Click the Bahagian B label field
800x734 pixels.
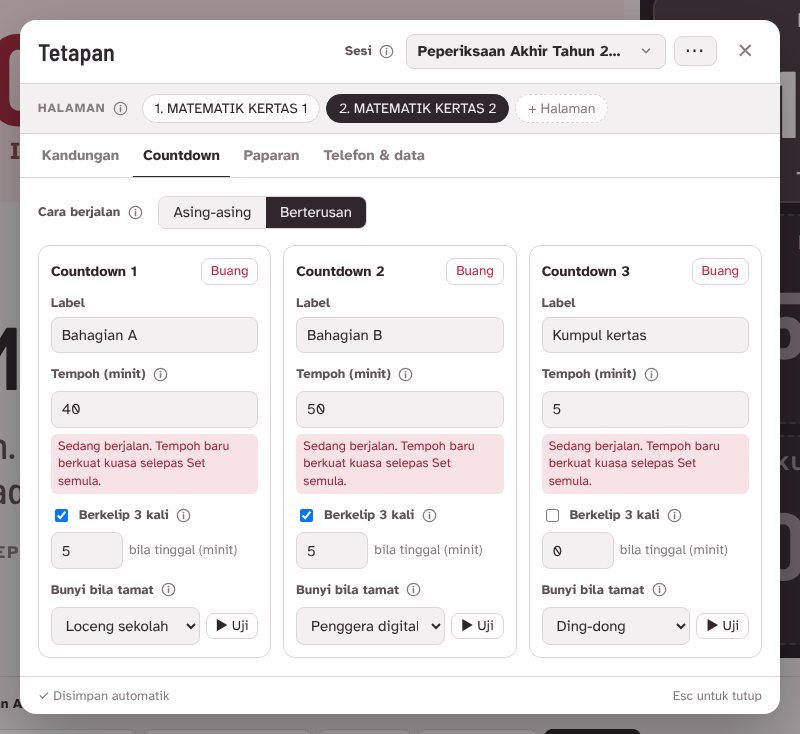pyautogui.click(x=399, y=335)
